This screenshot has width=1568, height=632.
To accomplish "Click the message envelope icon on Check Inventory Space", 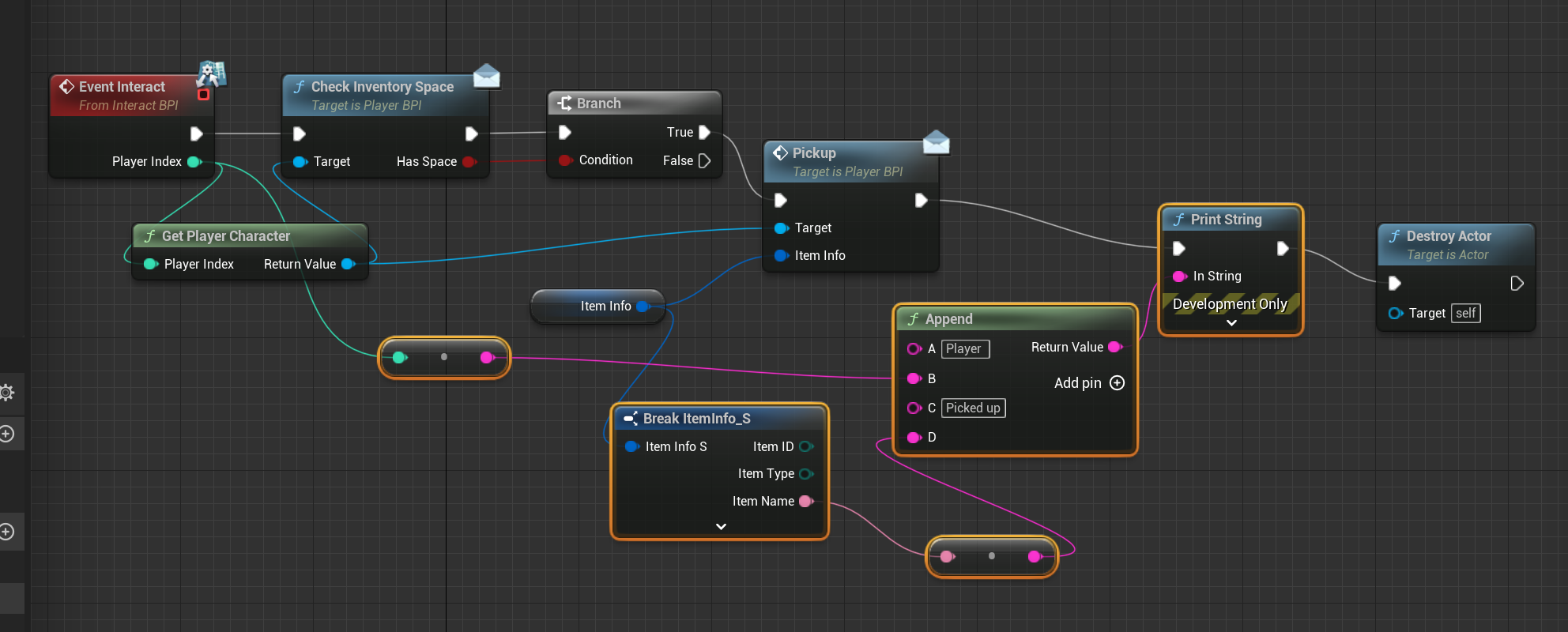I will pos(487,76).
